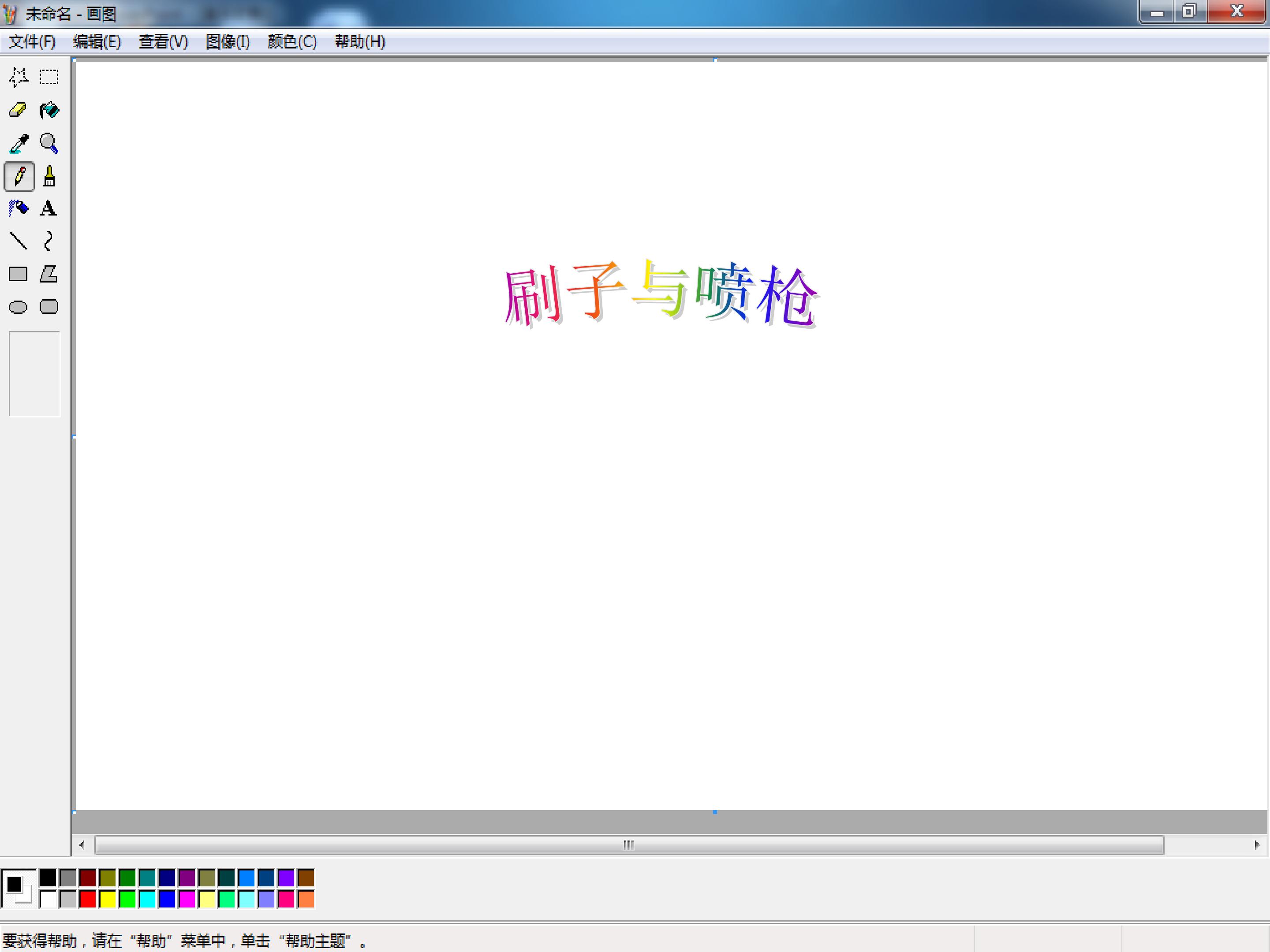This screenshot has height=952, width=1270.
Task: Open the 文件(F) menu
Action: pos(32,42)
